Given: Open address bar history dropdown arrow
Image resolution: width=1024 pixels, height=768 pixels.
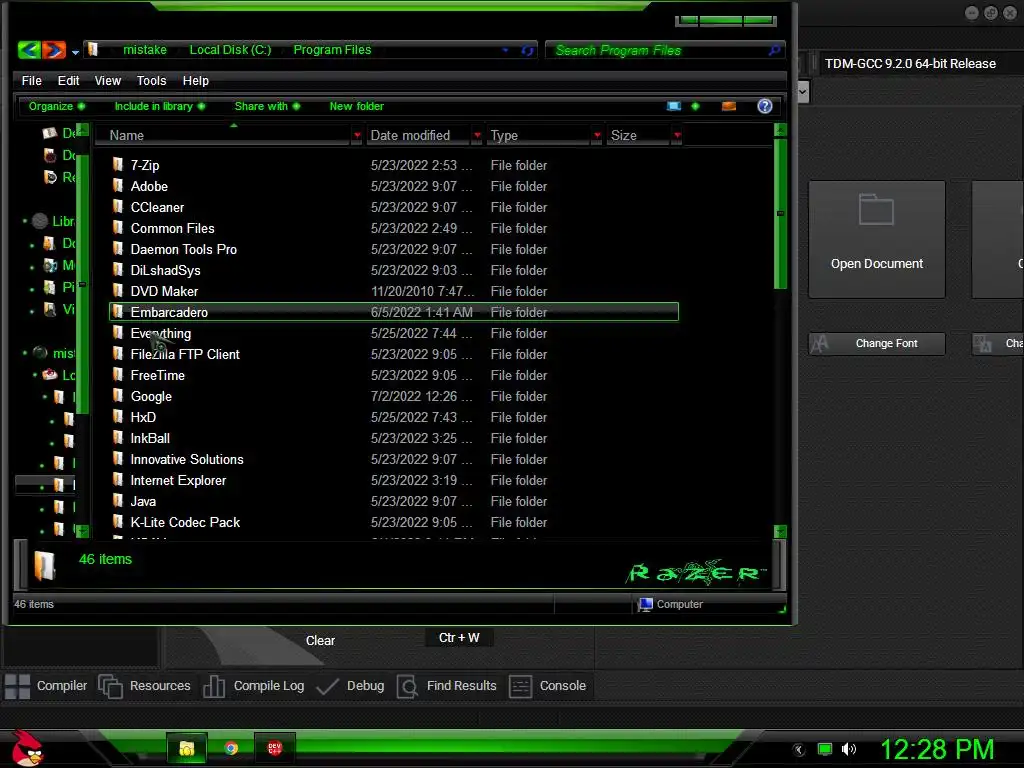Looking at the screenshot, I should click(x=505, y=50).
